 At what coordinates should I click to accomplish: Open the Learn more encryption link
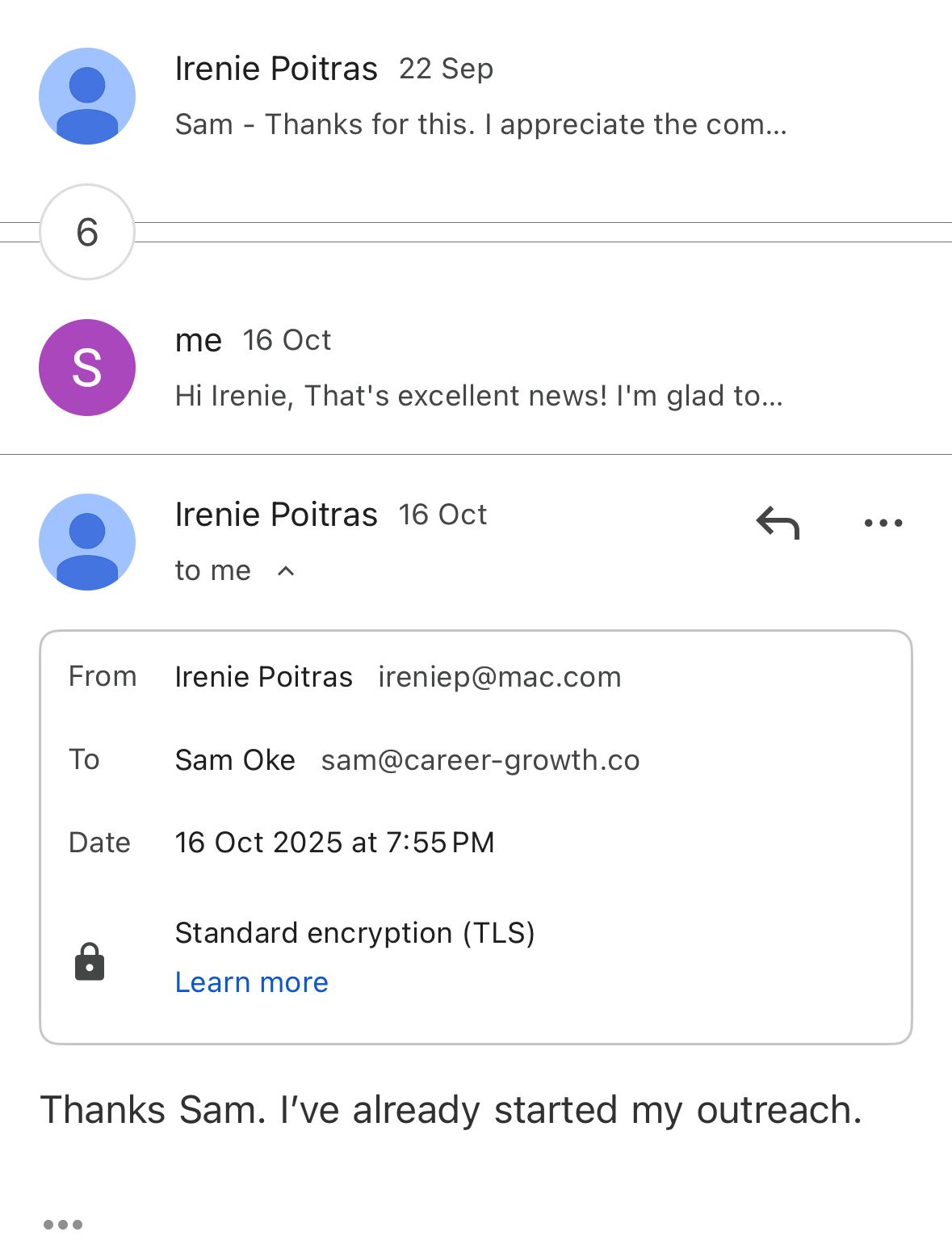pyautogui.click(x=252, y=982)
